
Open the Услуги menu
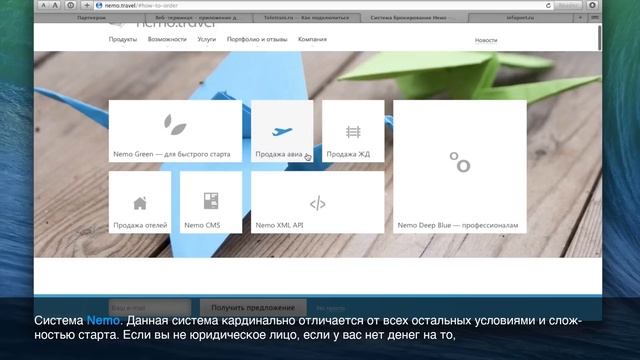pyautogui.click(x=207, y=39)
